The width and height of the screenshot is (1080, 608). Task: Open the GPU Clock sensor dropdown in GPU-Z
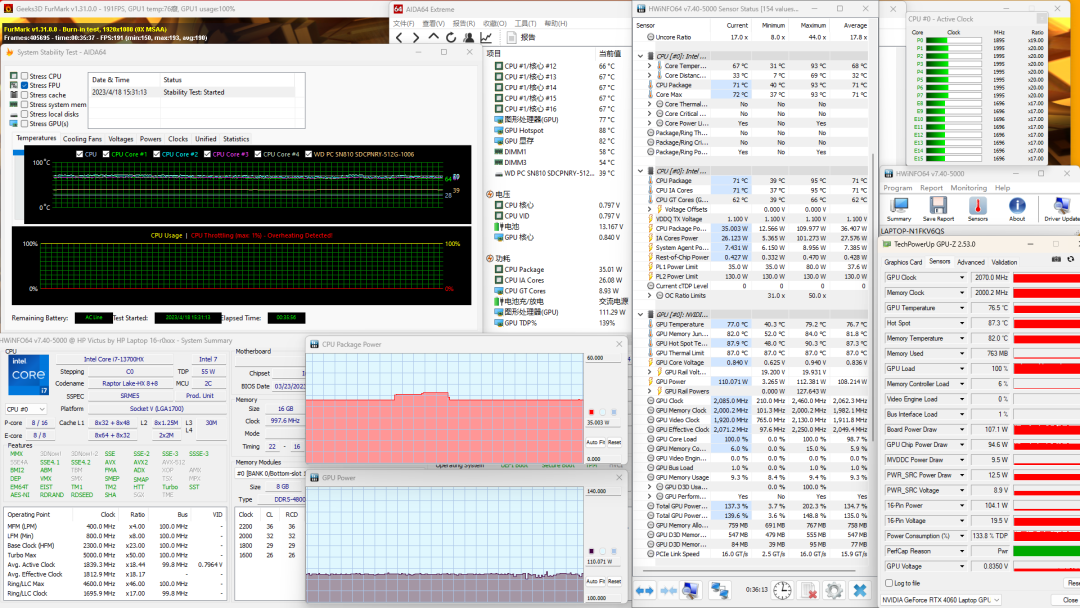[x=963, y=278]
